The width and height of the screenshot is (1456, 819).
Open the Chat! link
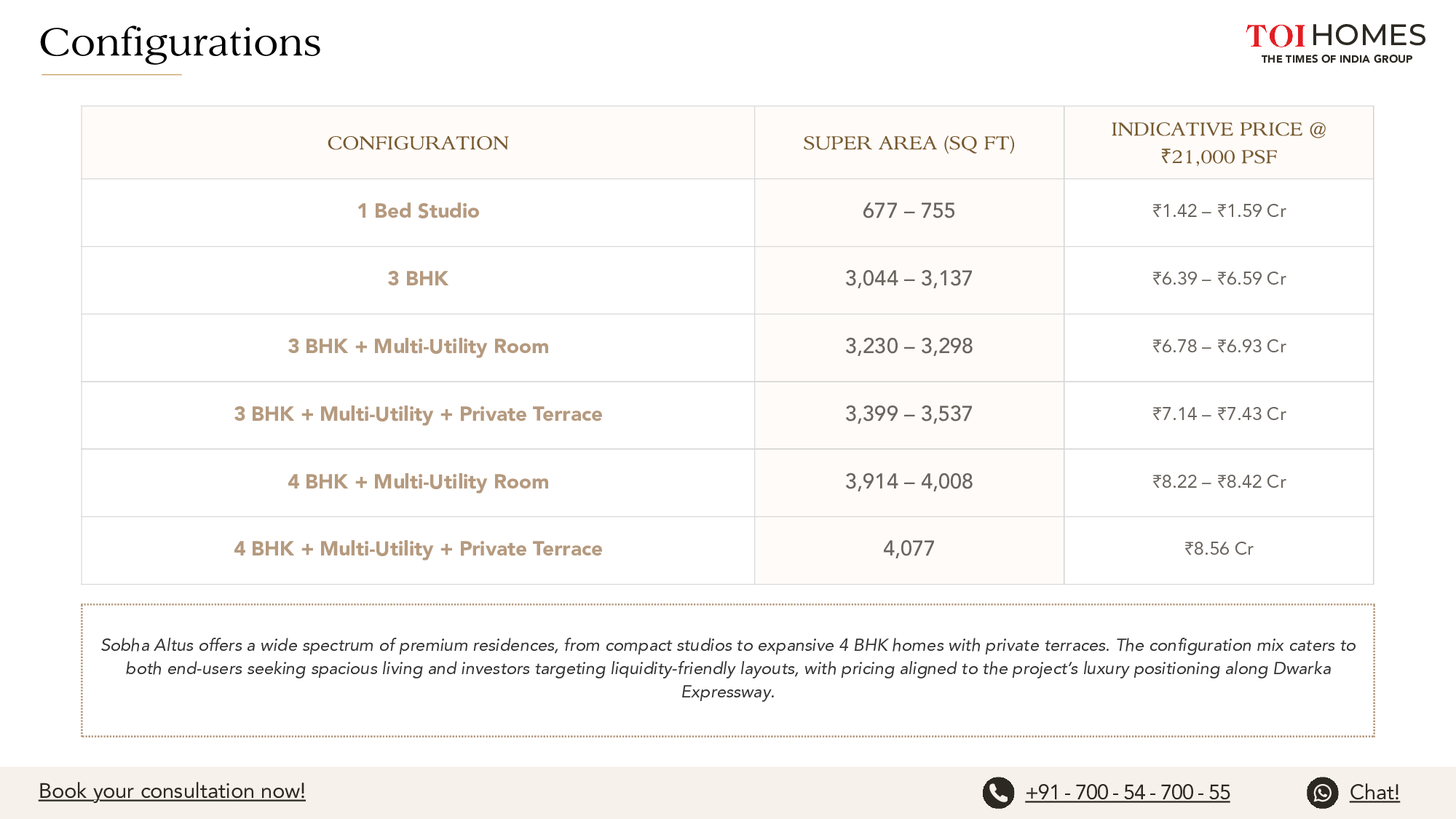[1374, 792]
